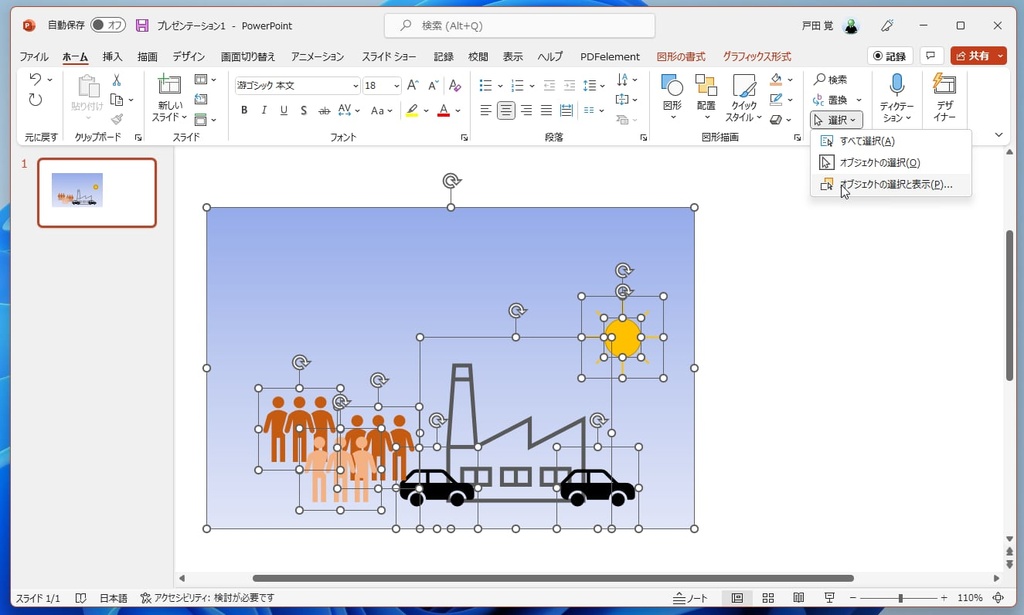Screen dimensions: 1024x615
Task: Toggle text Shadow formatting
Action: 304,110
